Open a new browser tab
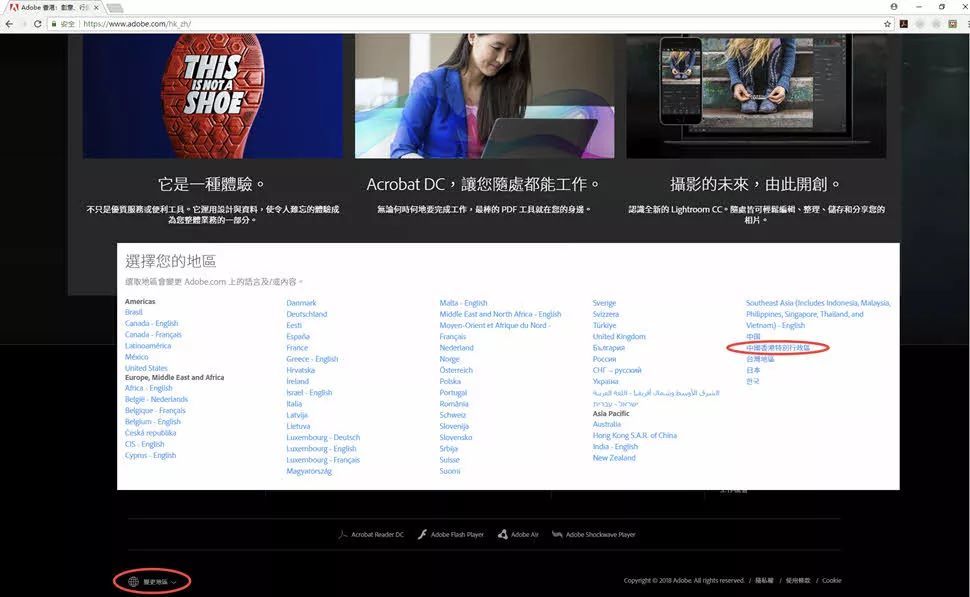 click(115, 7)
